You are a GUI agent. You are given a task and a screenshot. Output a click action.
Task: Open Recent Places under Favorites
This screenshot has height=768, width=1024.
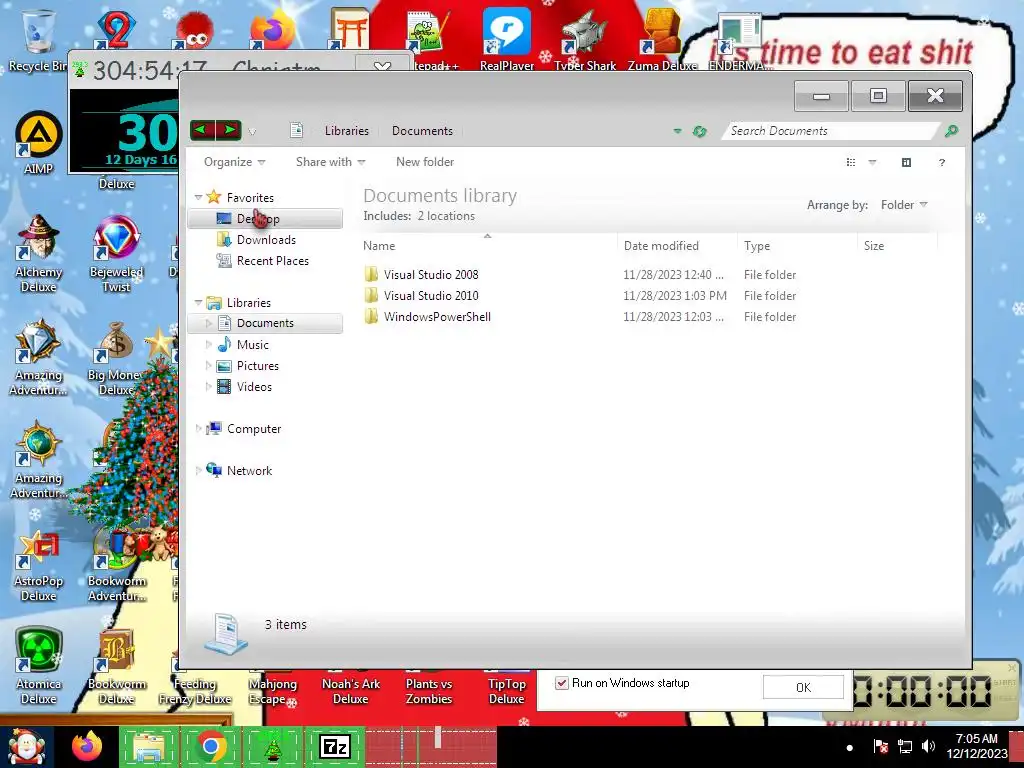click(272, 261)
